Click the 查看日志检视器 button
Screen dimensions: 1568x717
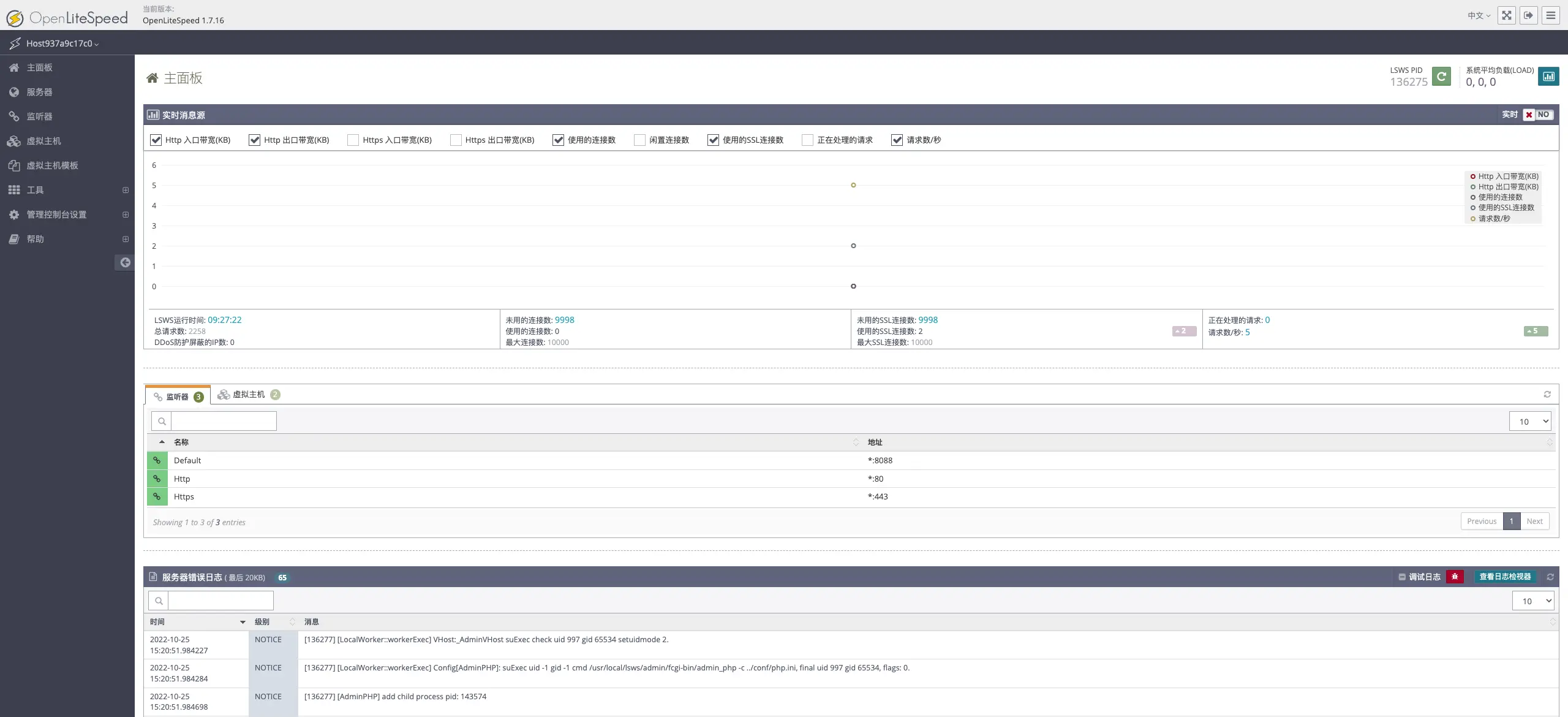(x=1504, y=577)
